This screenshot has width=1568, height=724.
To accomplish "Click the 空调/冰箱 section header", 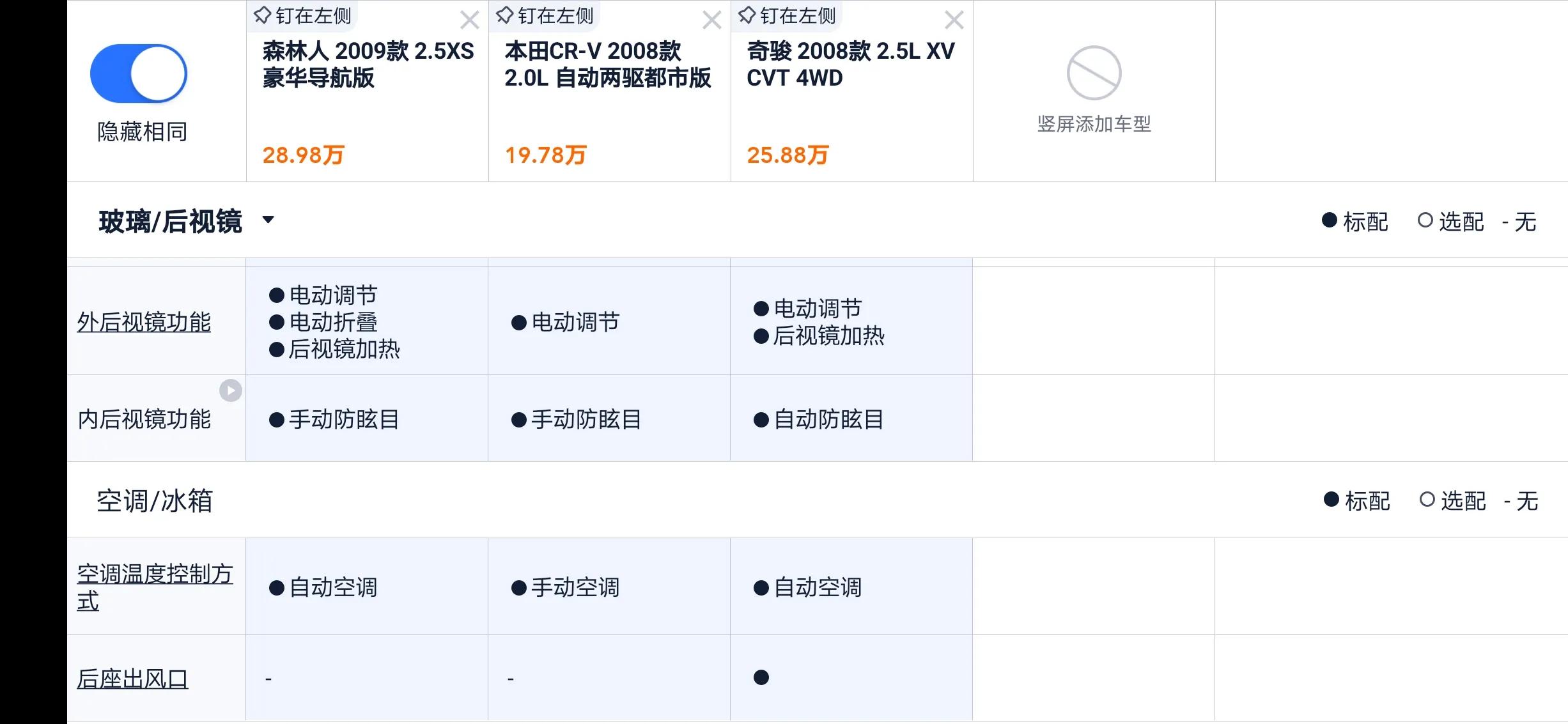I will tap(155, 502).
